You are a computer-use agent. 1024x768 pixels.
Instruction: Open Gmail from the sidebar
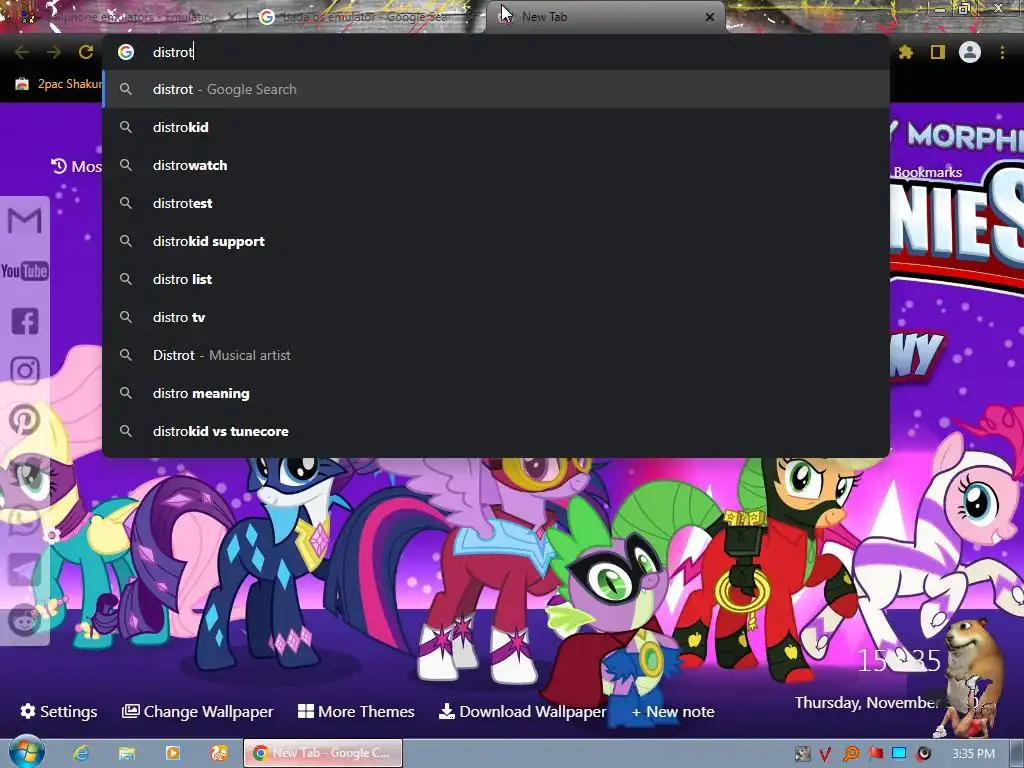click(x=25, y=221)
